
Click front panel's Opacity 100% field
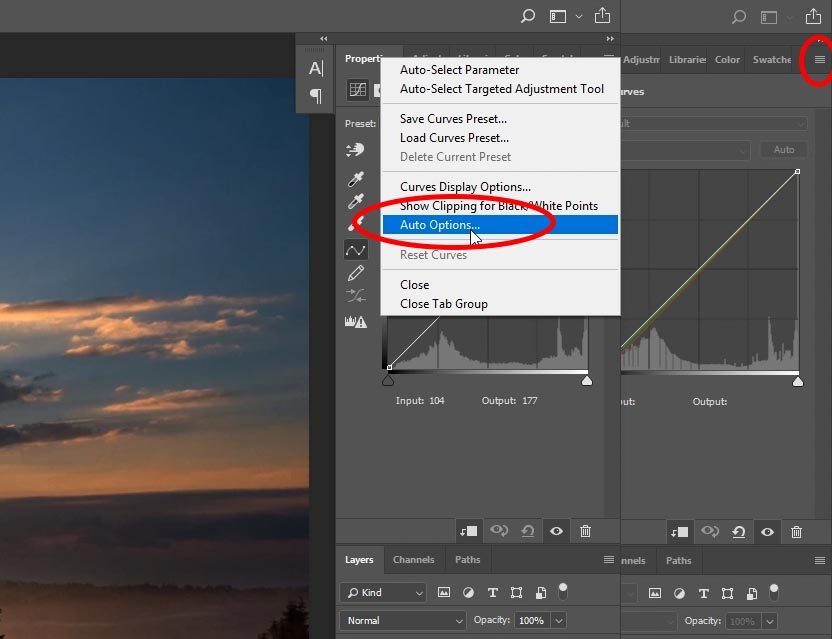[532, 620]
